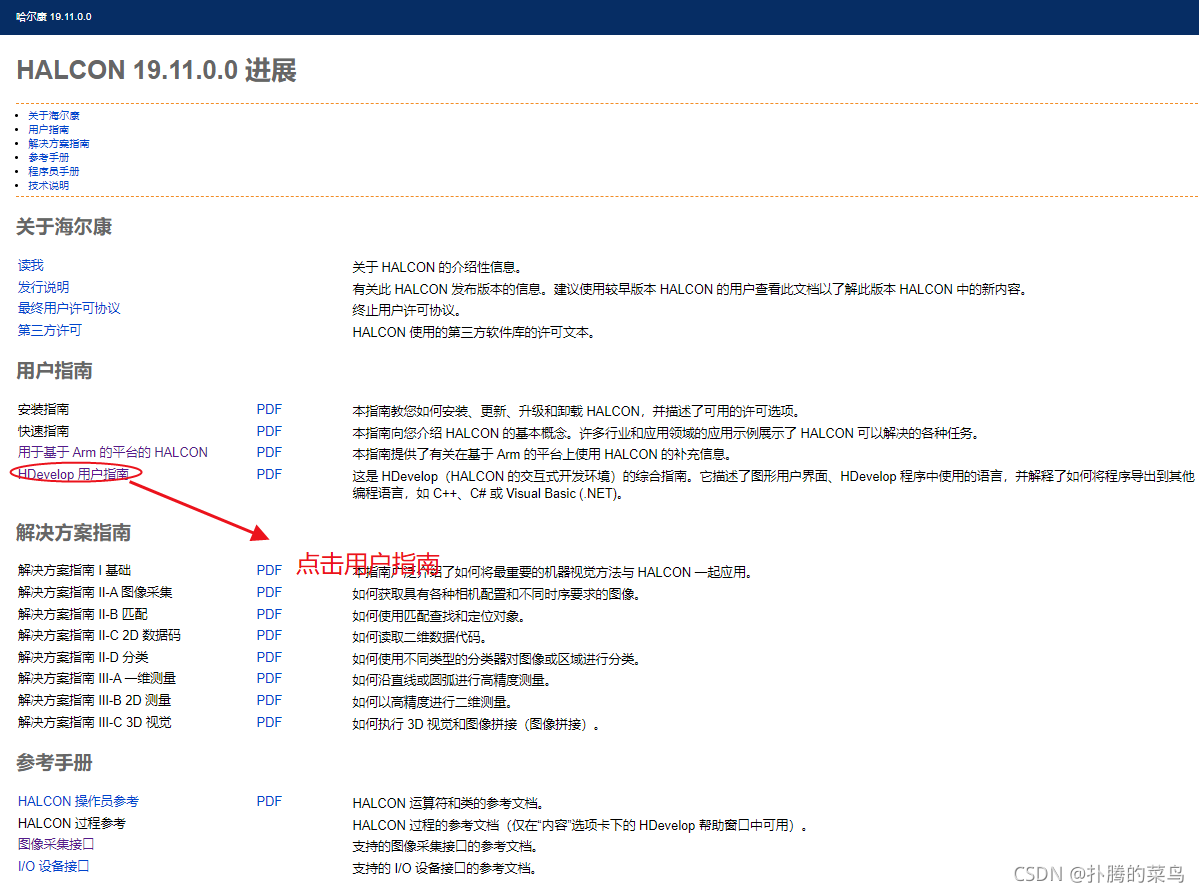
Task: Open the 快速指南 guide entry
Action: (44, 431)
